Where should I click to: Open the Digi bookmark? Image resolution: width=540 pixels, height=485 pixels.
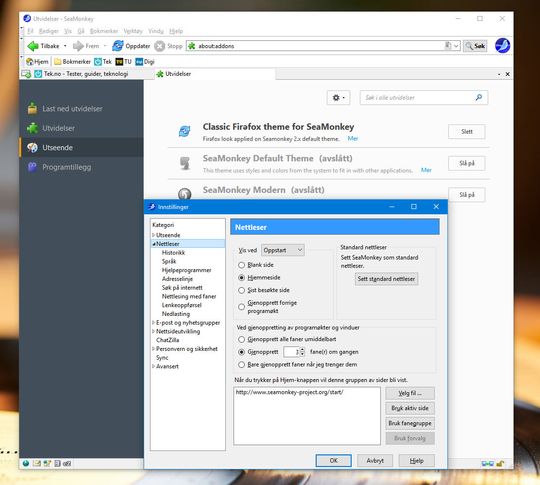[145, 62]
